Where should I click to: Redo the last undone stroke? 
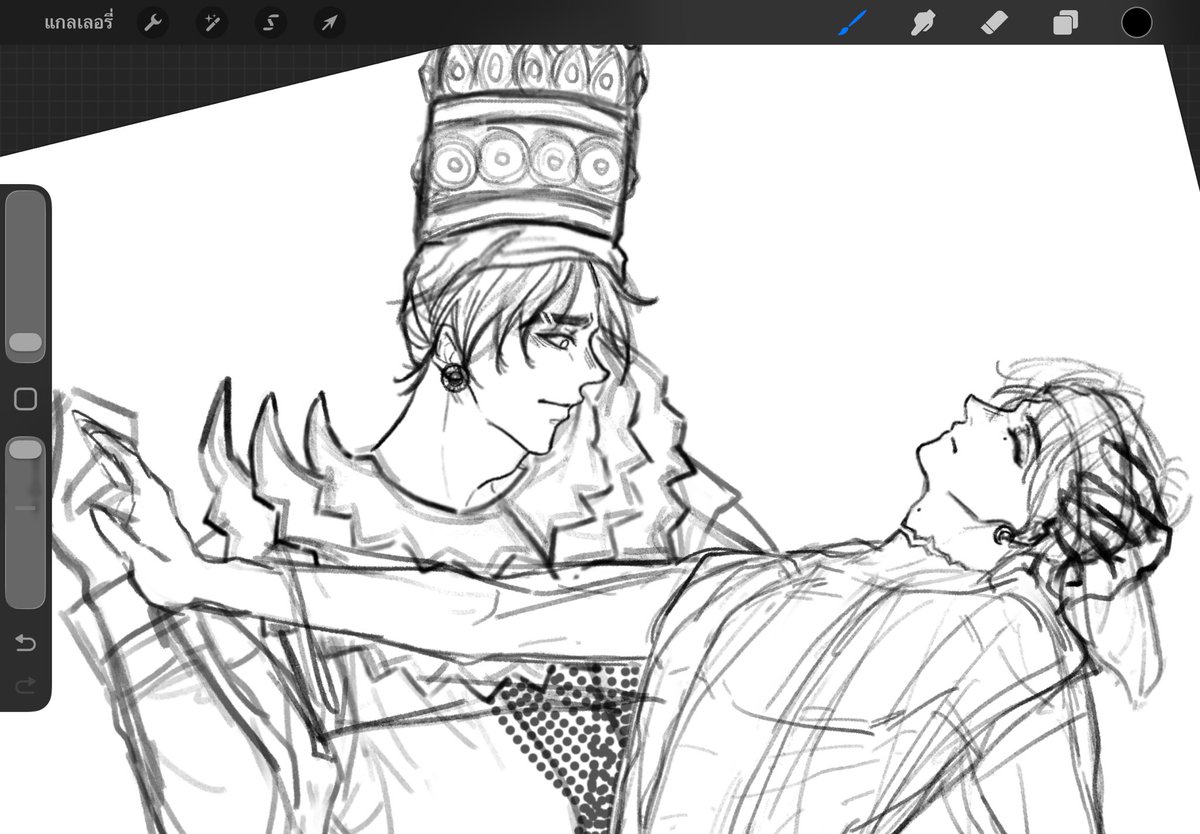[x=26, y=685]
